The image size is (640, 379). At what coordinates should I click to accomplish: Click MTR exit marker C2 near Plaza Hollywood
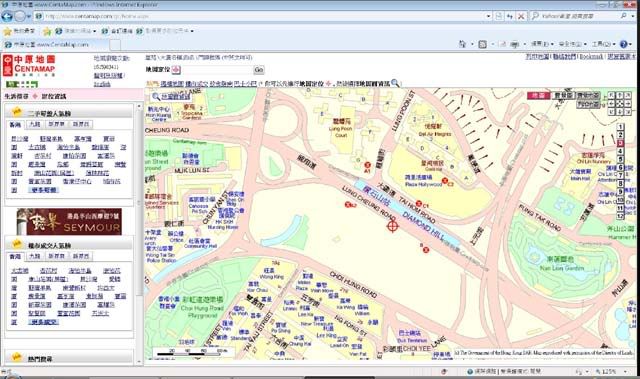445,181
